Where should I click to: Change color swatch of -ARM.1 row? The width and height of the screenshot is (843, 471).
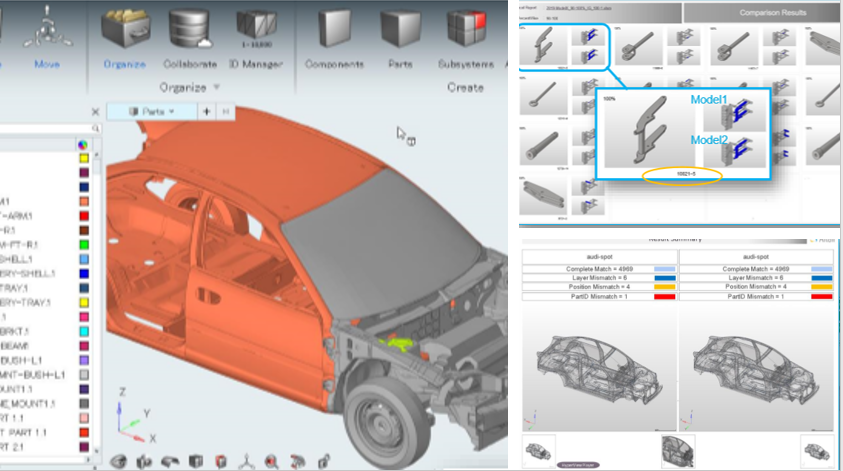(x=84, y=216)
